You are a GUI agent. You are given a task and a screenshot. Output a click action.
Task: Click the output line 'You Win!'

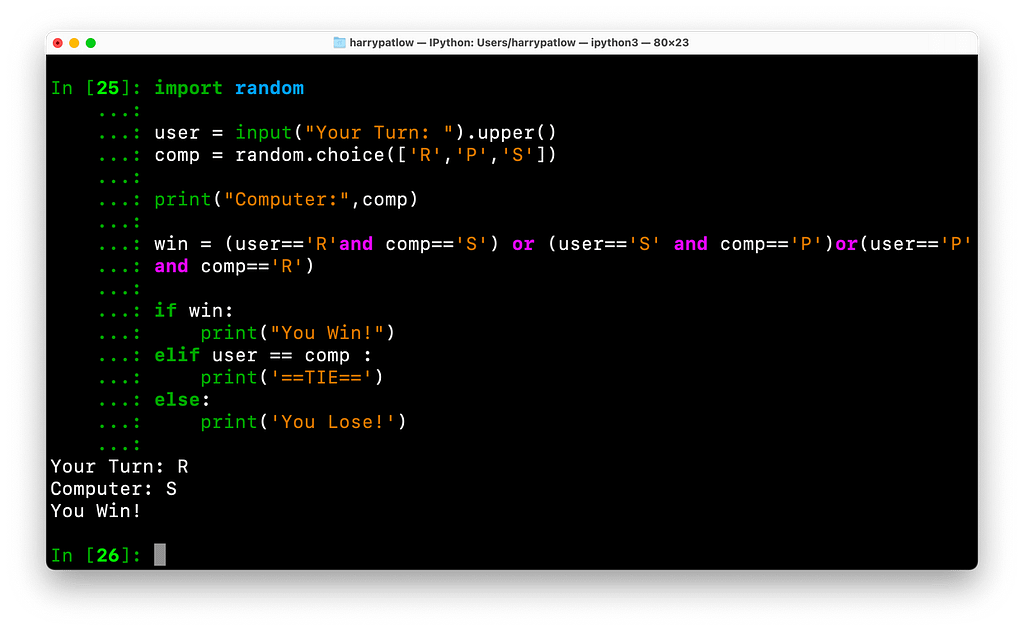click(96, 511)
